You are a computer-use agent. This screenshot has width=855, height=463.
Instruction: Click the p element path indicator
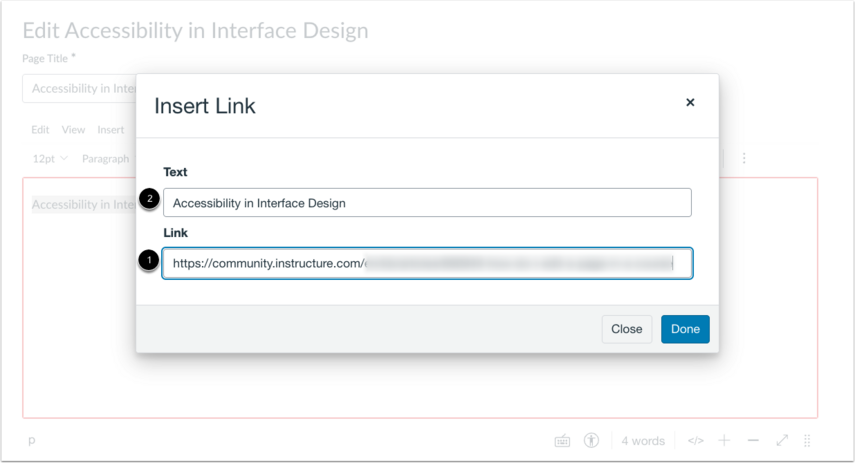[32, 441]
